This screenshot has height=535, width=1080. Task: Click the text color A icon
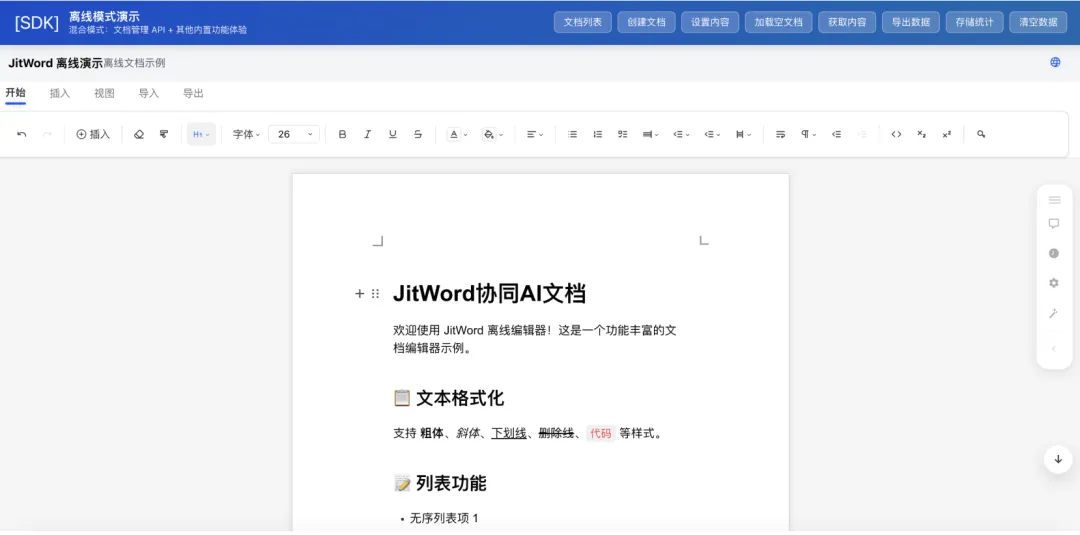click(453, 134)
